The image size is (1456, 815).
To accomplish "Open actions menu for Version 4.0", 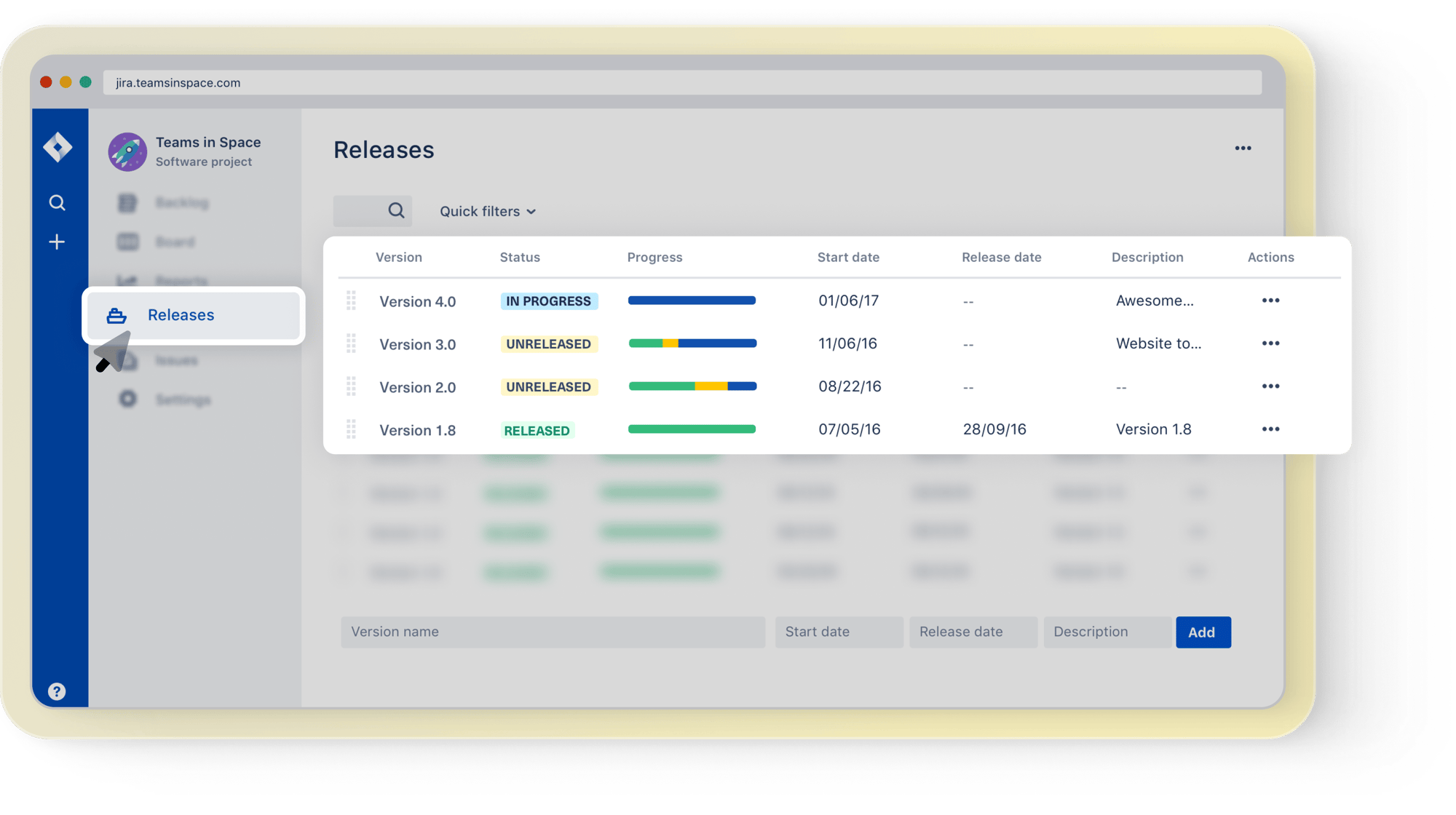I will click(x=1270, y=301).
